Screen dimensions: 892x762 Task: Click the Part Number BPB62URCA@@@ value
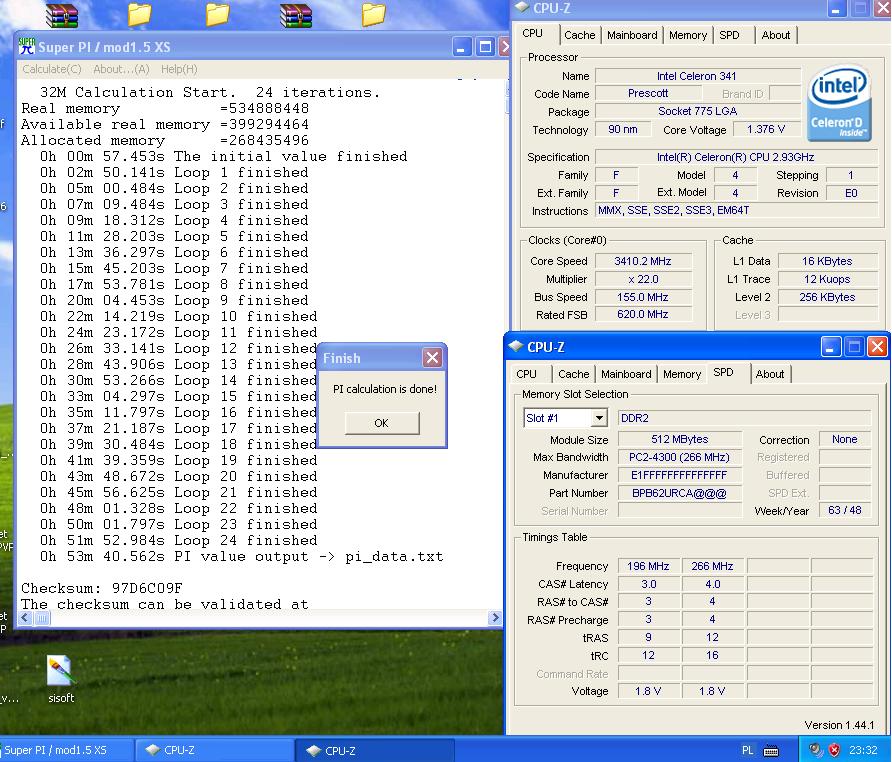680,493
